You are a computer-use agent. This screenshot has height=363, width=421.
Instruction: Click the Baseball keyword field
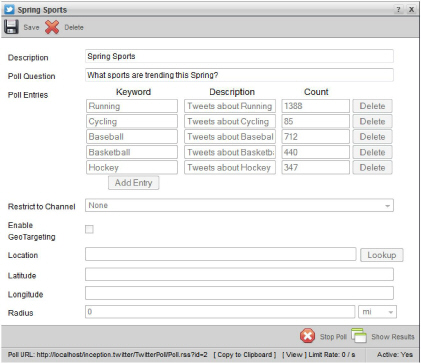(132, 137)
